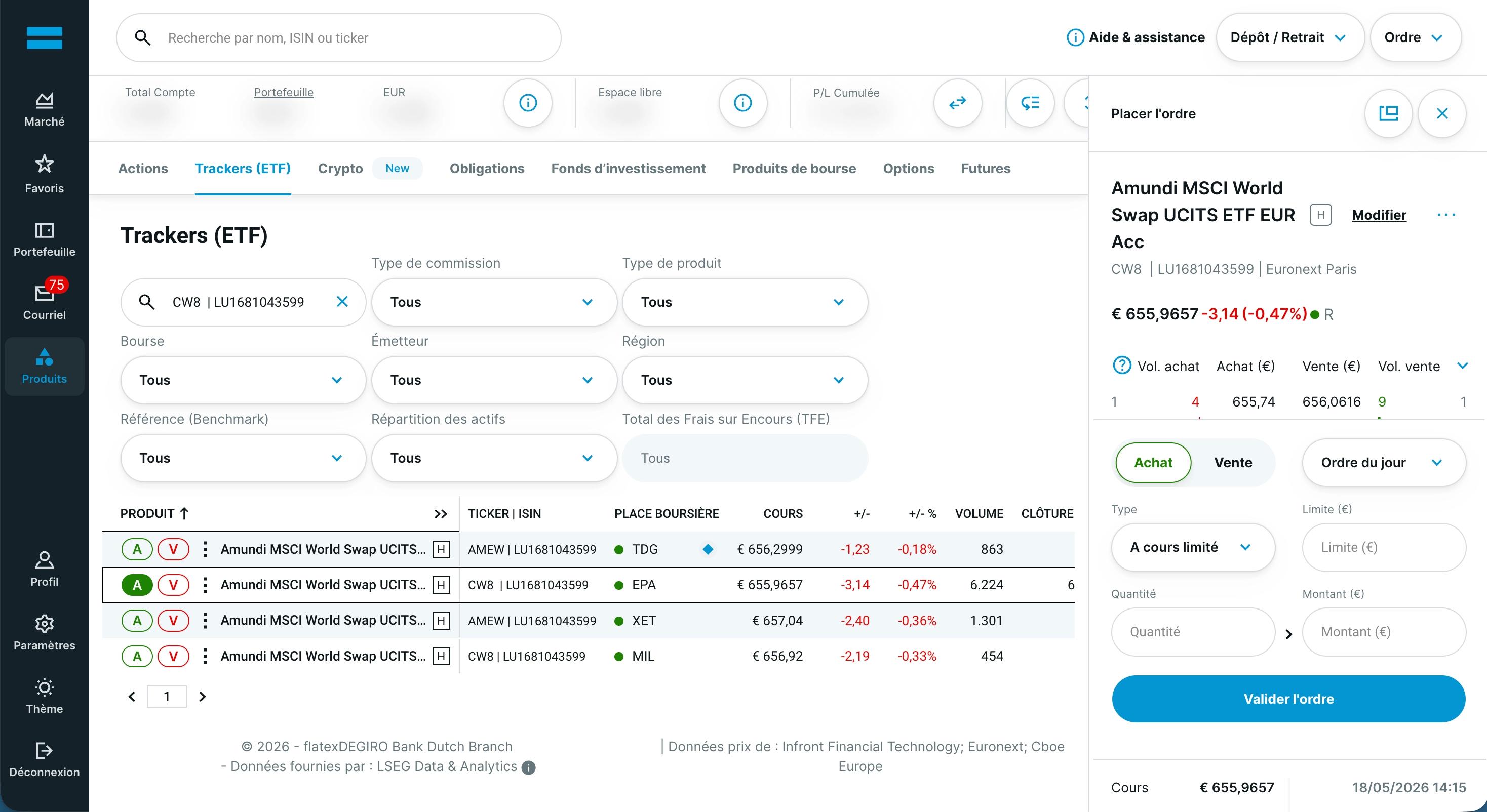Open the Bourse filter dropdown
The width and height of the screenshot is (1487, 812).
(x=243, y=380)
